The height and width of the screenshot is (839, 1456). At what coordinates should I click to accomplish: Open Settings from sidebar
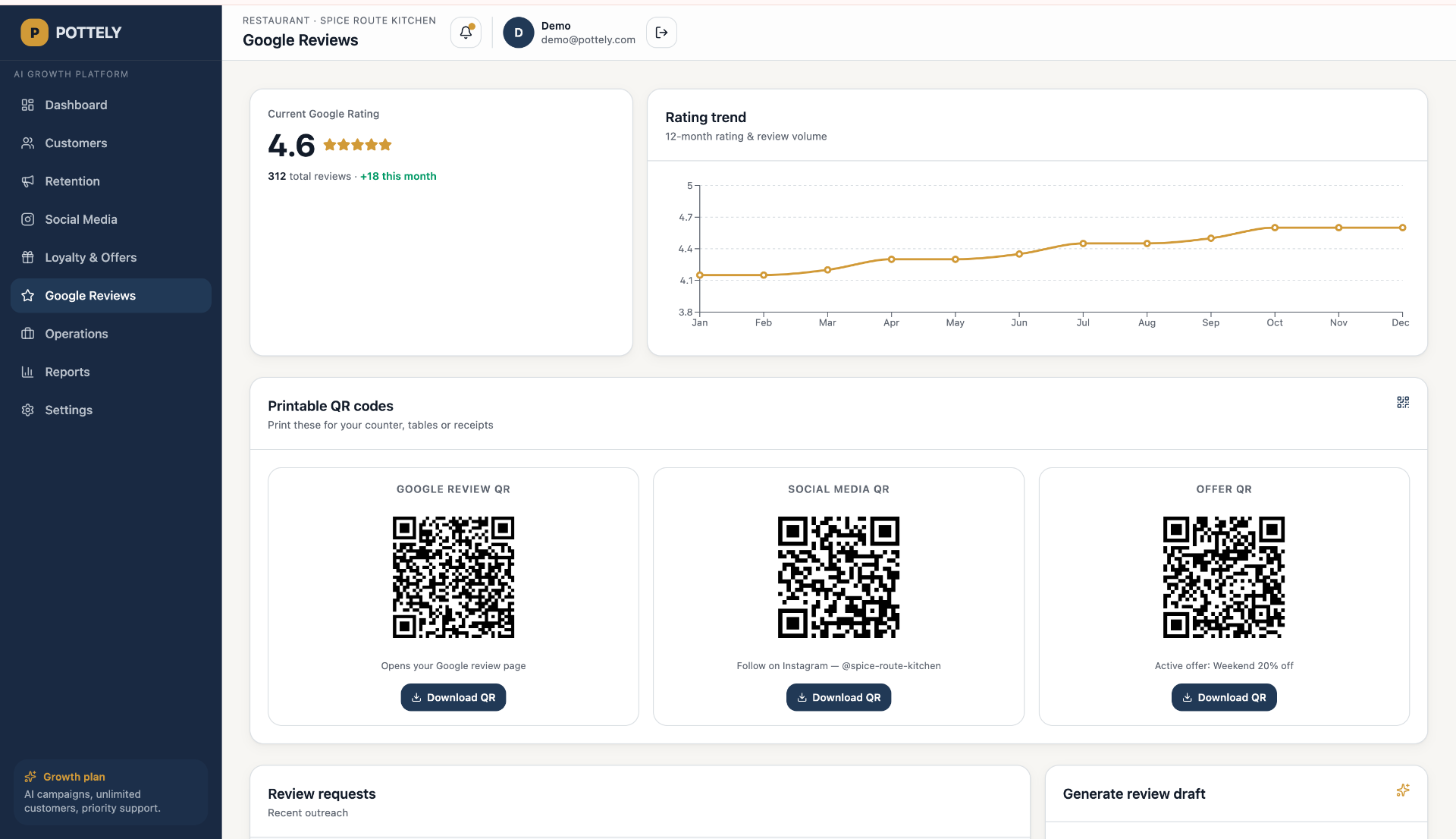pos(111,410)
